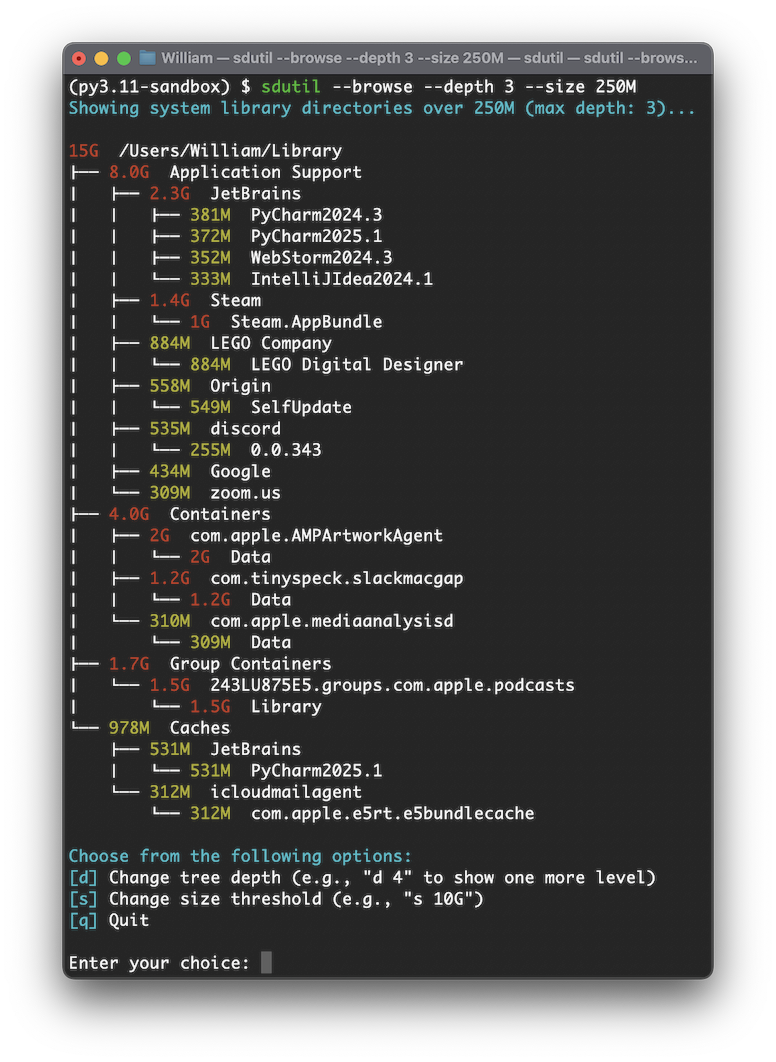Click the cursor after 'Enter your choice:'
The width and height of the screenshot is (776, 1062).
point(267,962)
